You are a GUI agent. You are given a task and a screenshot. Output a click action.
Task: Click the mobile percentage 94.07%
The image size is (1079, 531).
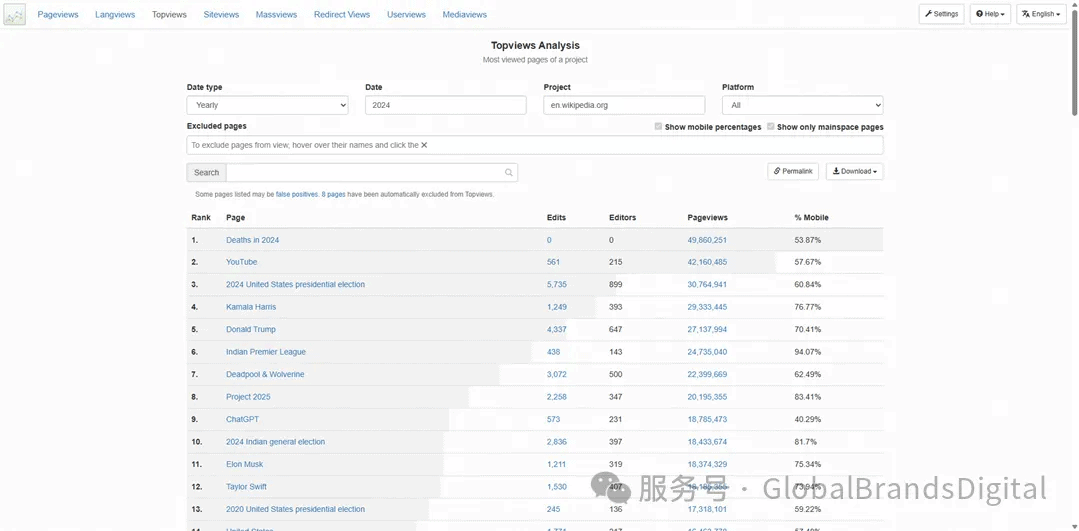pyautogui.click(x=808, y=352)
